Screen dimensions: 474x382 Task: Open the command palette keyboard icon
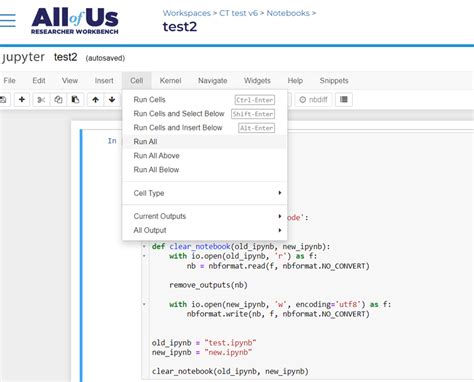coord(344,99)
